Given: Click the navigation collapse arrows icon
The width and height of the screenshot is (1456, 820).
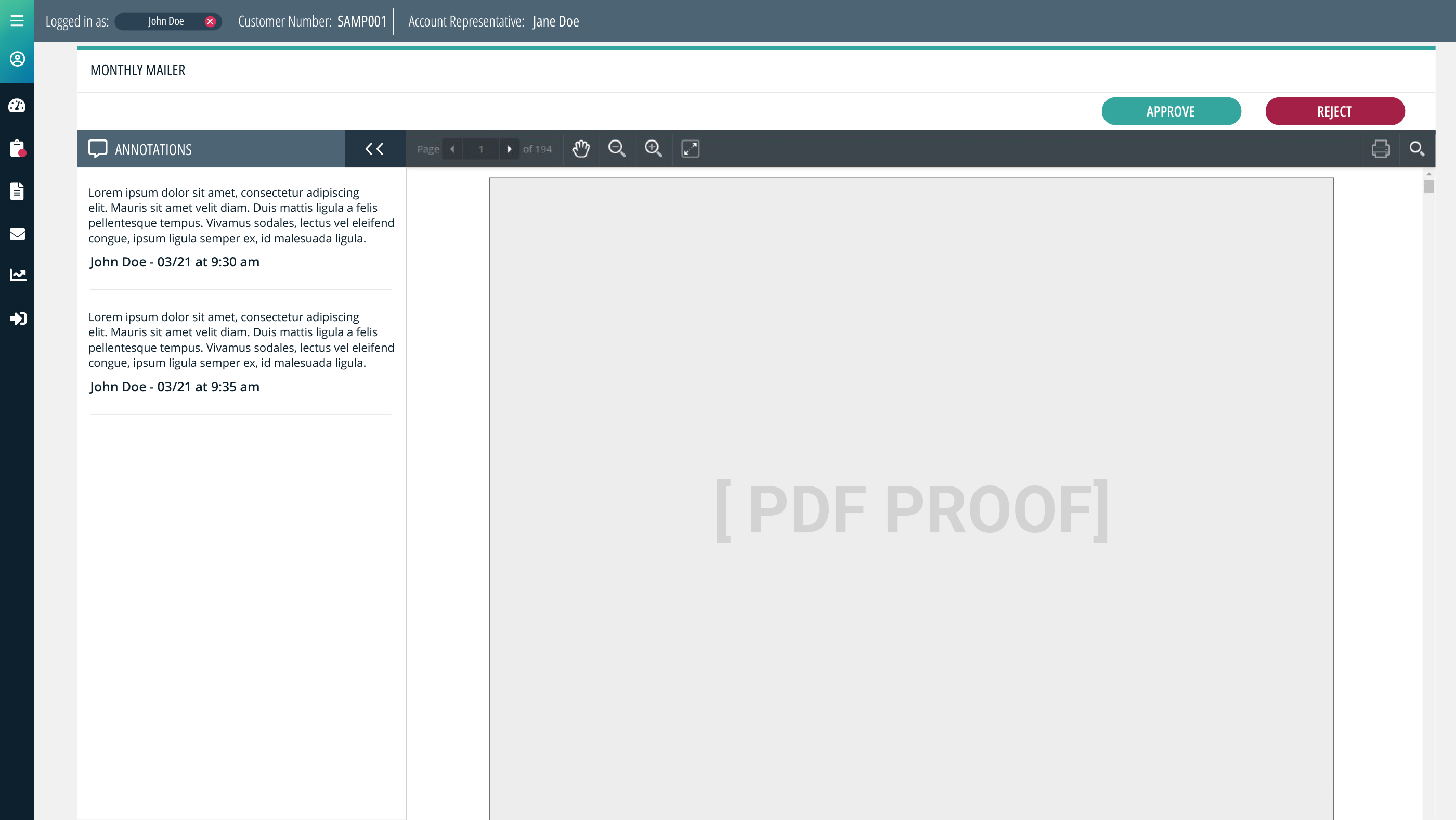Looking at the screenshot, I should click(374, 148).
